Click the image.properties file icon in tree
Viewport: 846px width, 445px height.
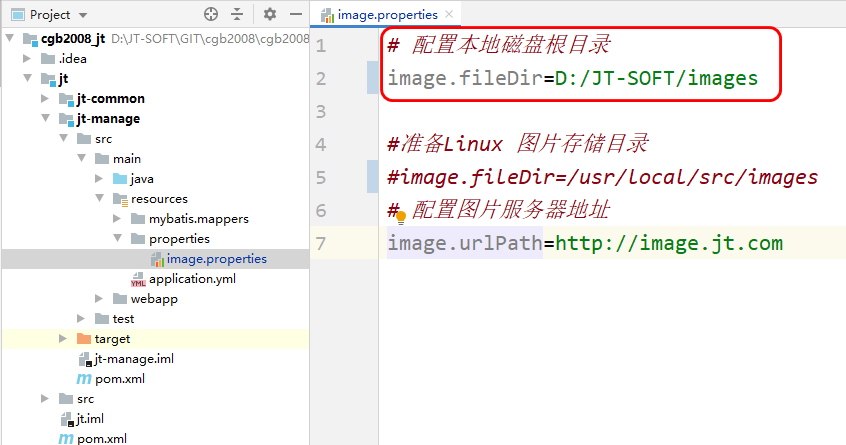click(158, 259)
